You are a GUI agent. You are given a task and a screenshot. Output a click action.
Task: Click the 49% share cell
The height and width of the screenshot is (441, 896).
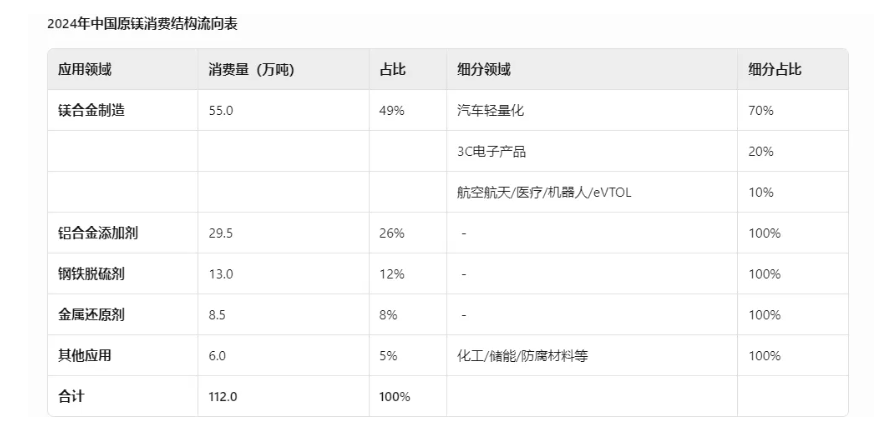click(x=392, y=111)
